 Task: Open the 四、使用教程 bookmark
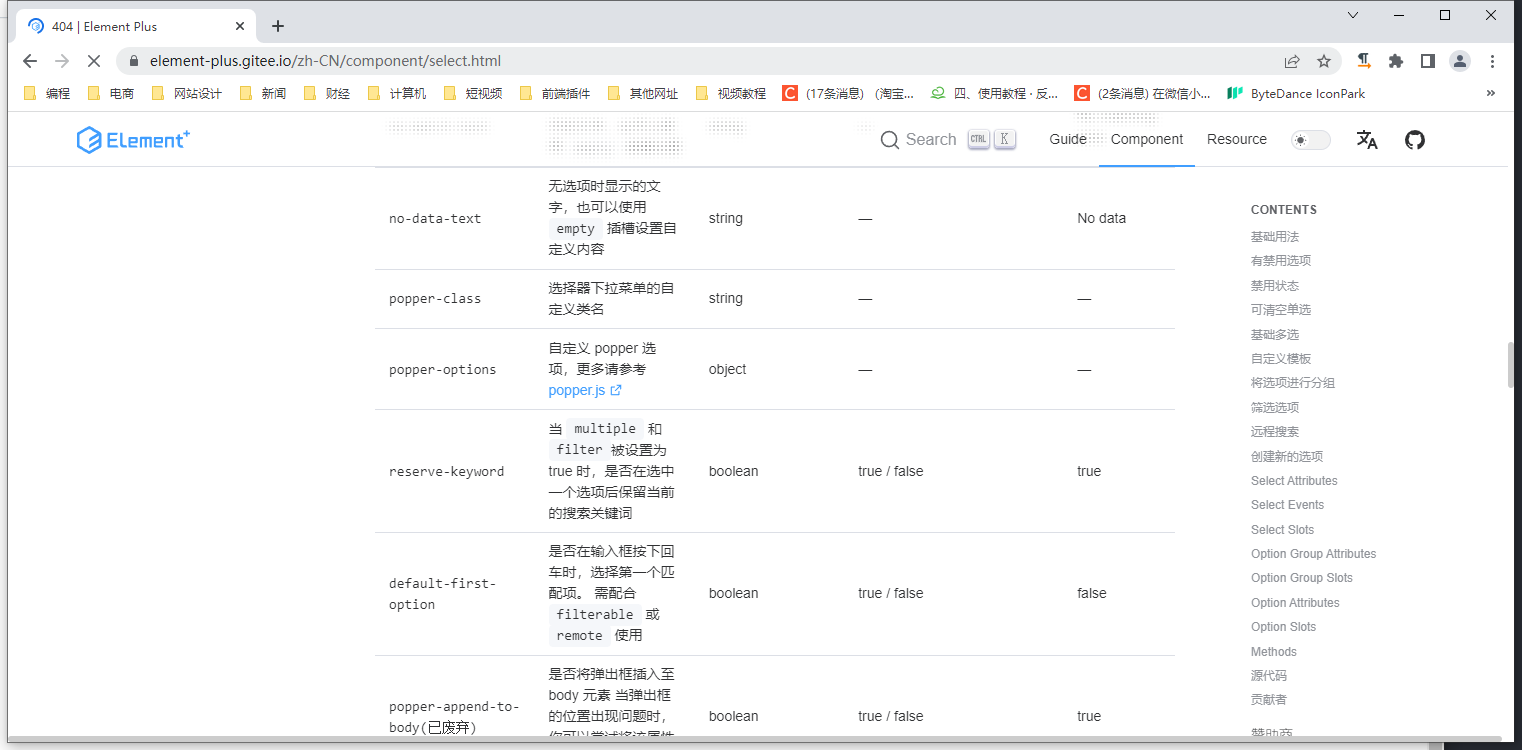tap(995, 93)
